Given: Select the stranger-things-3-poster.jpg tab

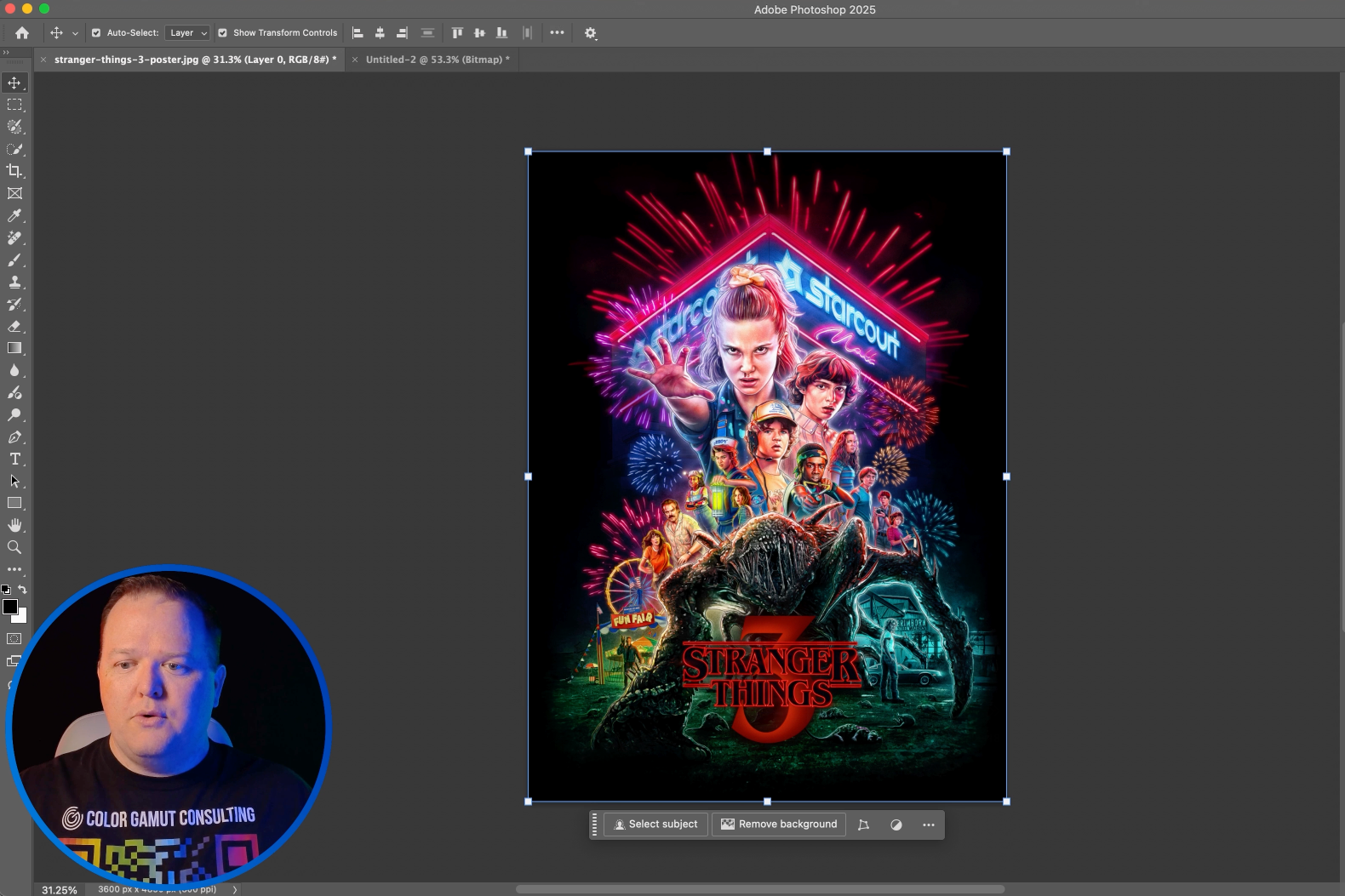Looking at the screenshot, I should 195,60.
